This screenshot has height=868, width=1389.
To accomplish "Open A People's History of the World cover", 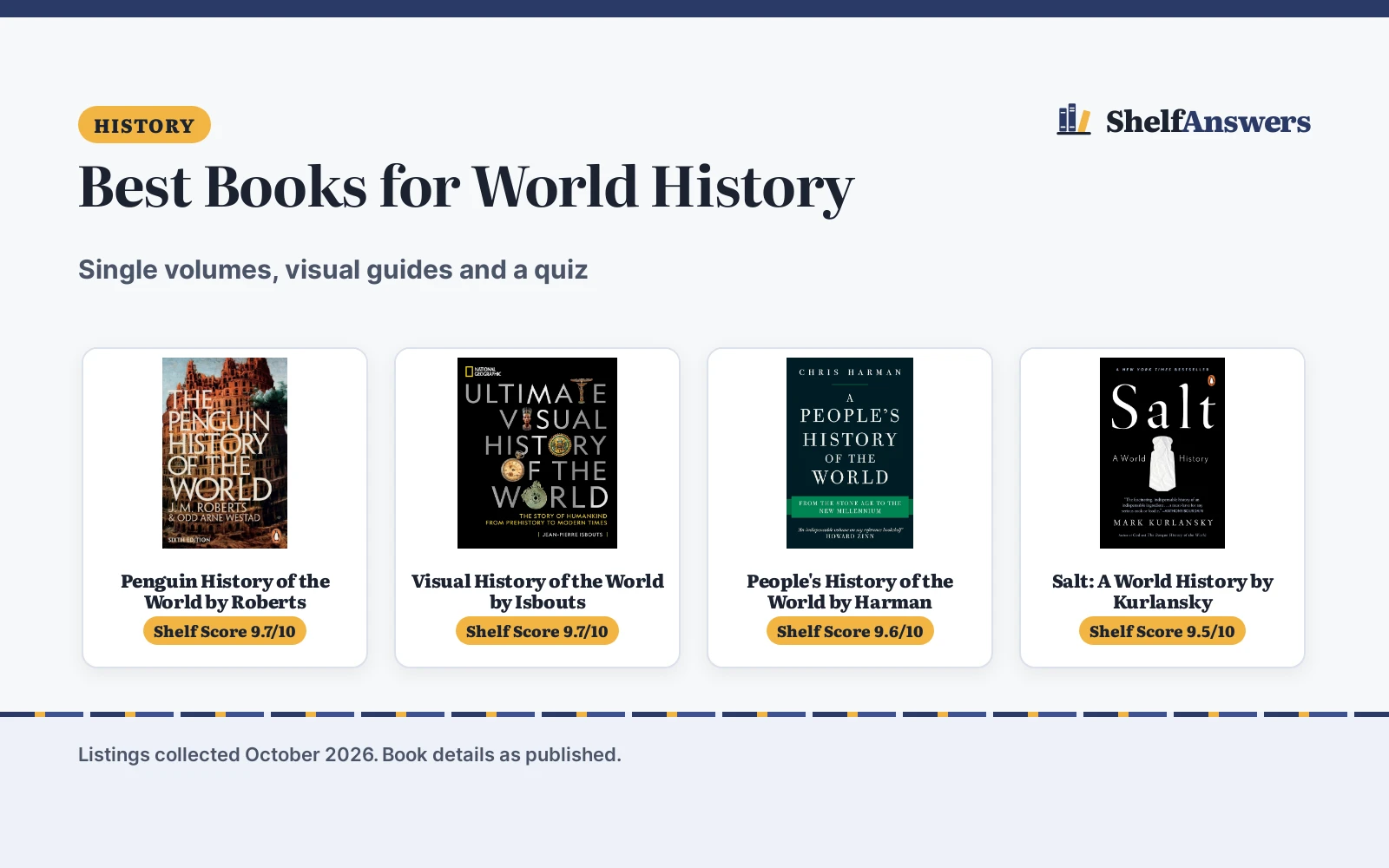I will pyautogui.click(x=850, y=453).
